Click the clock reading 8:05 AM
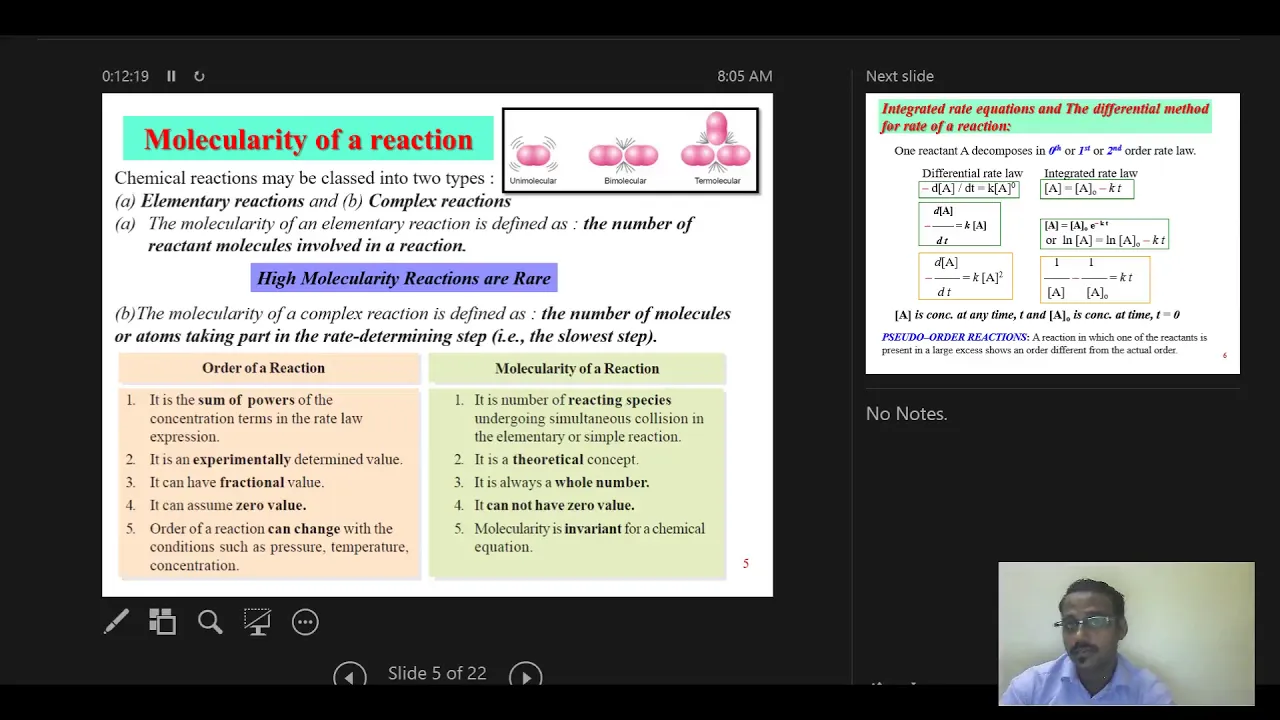Viewport: 1280px width, 720px height. pyautogui.click(x=744, y=76)
